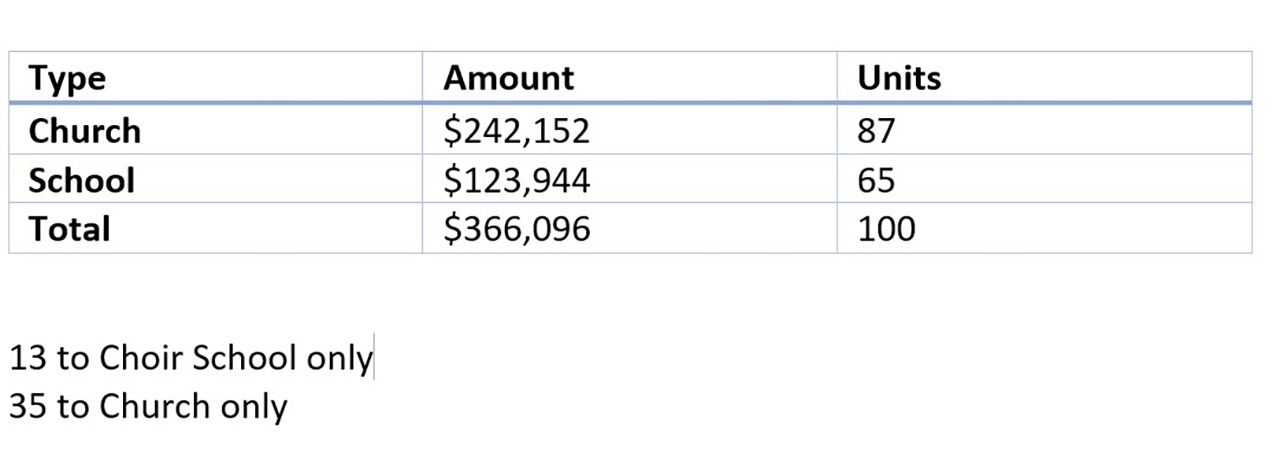Click the Units column header cell
1280x457 pixels.
[x=899, y=78]
